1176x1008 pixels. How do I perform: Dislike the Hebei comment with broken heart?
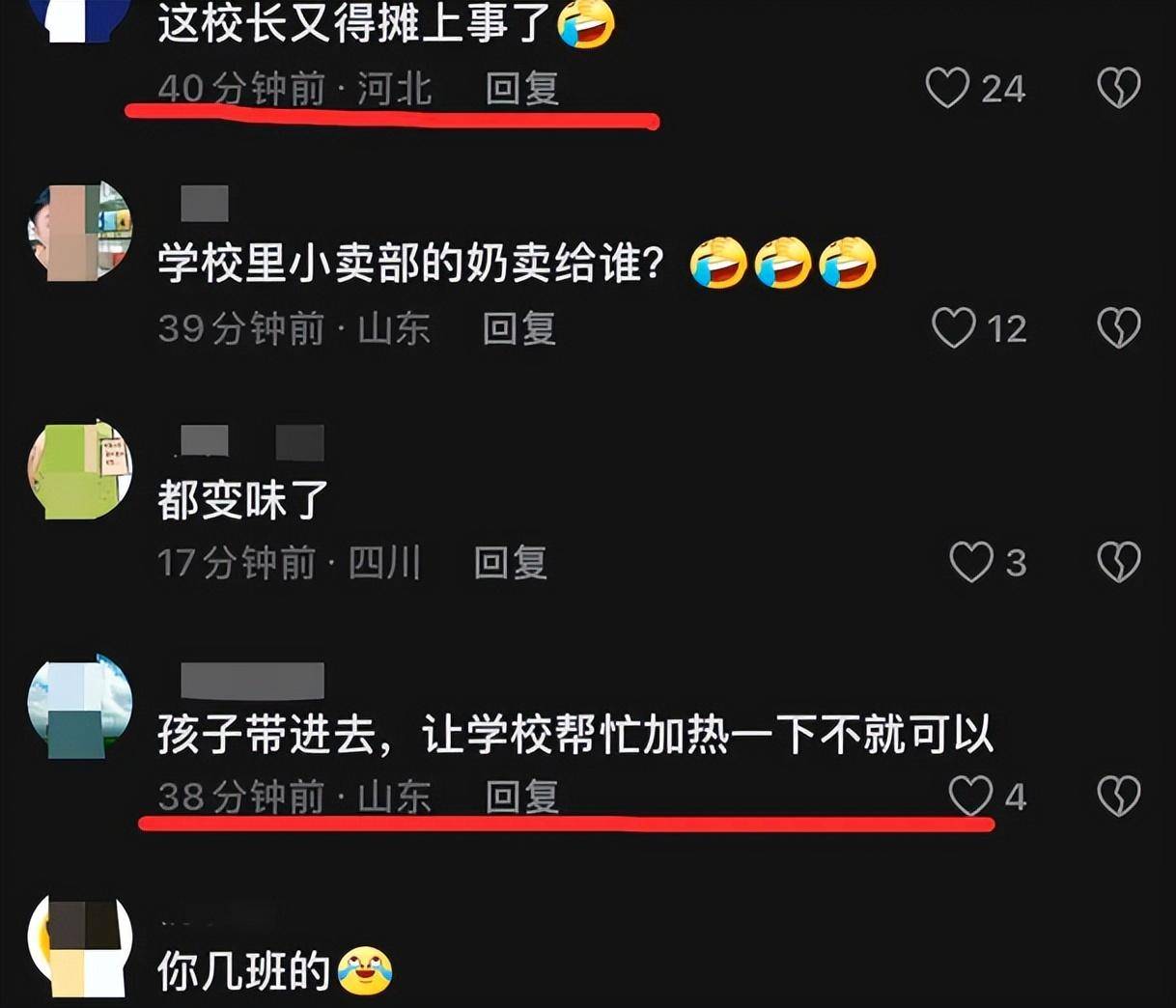pyautogui.click(x=1119, y=88)
